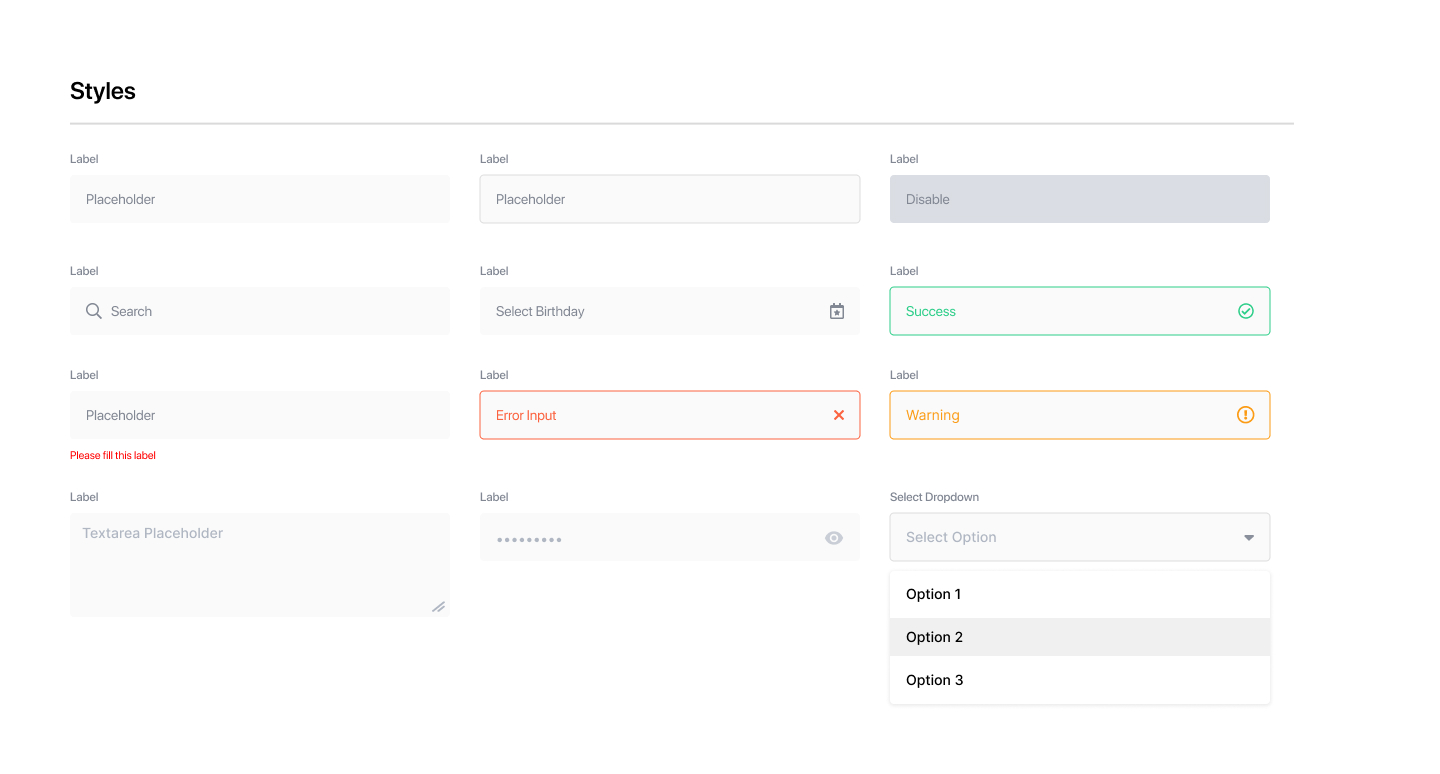Click the outlined Placeholder input field
This screenshot has width=1440, height=774.
click(x=670, y=199)
